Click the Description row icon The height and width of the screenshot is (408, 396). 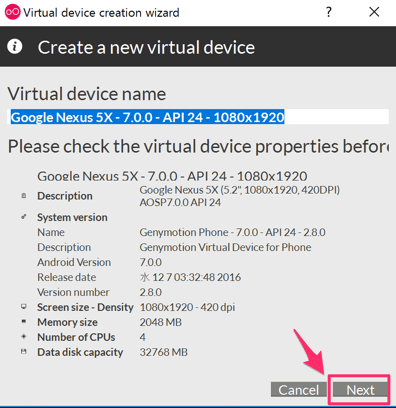(24, 196)
